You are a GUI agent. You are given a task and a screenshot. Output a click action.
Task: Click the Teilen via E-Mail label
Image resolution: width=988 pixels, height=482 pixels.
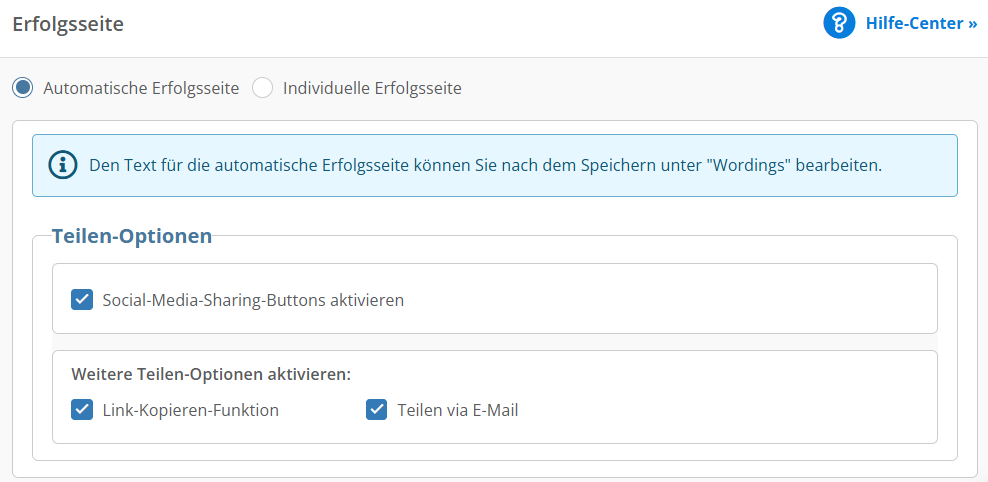458,411
